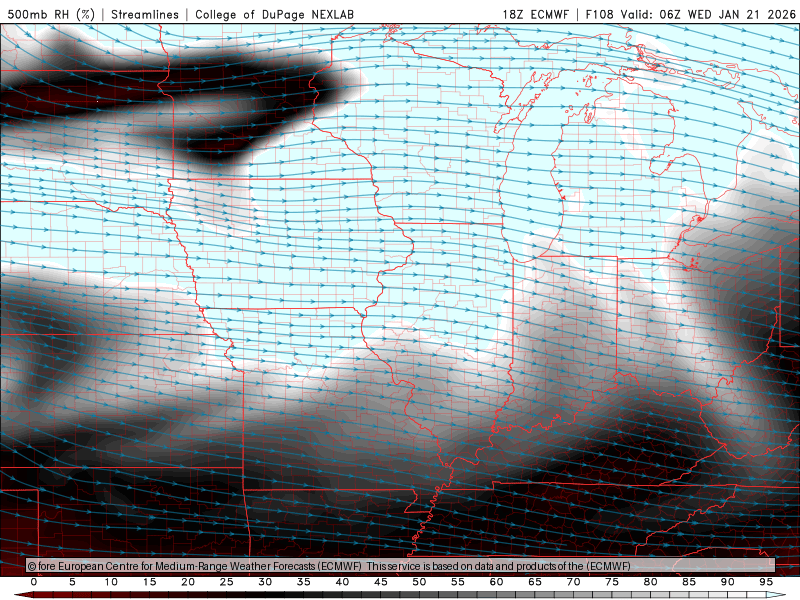Select the "90" humidity legend value
Image resolution: width=800 pixels, height=600 pixels.
728,582
